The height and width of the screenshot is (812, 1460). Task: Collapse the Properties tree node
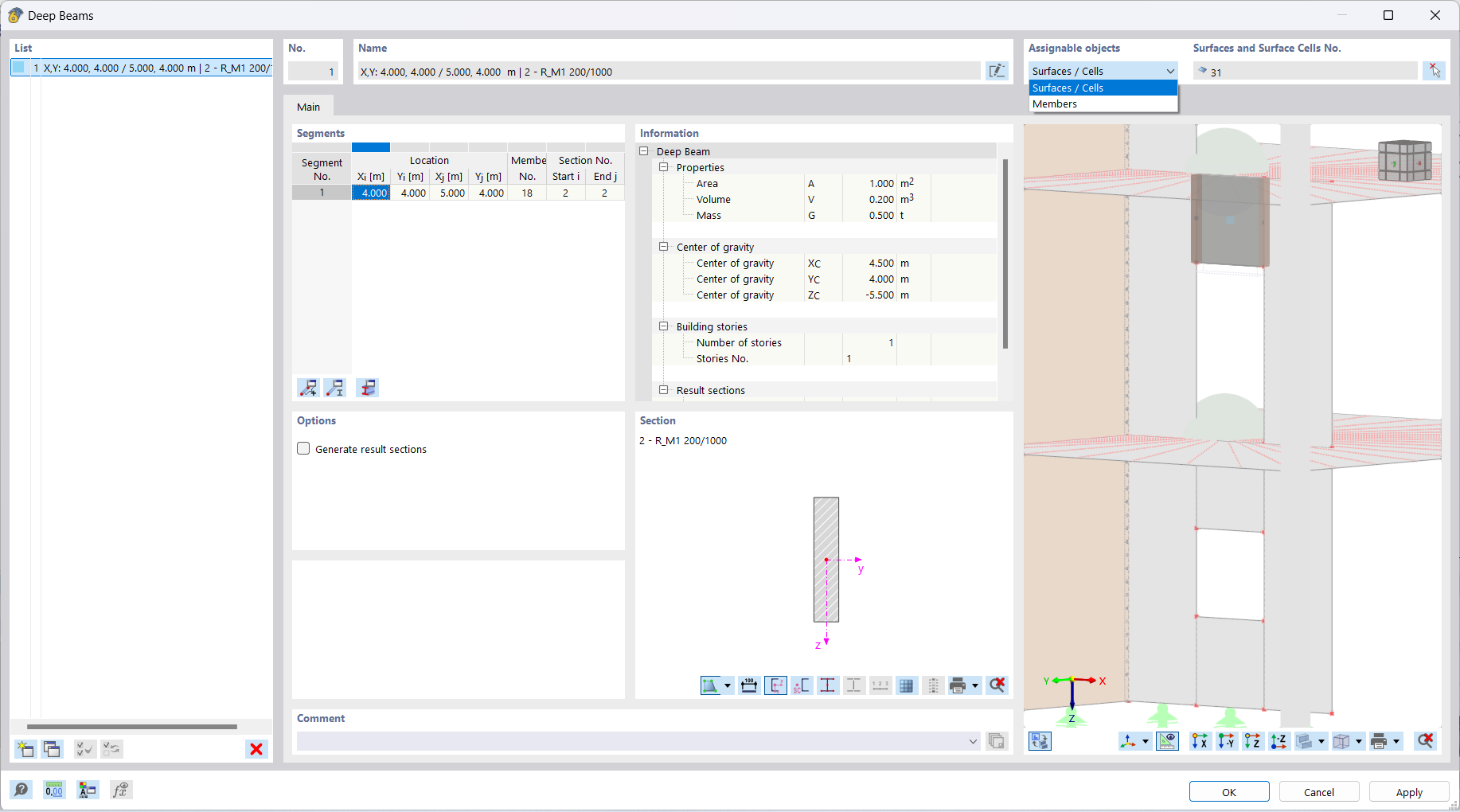pos(663,167)
